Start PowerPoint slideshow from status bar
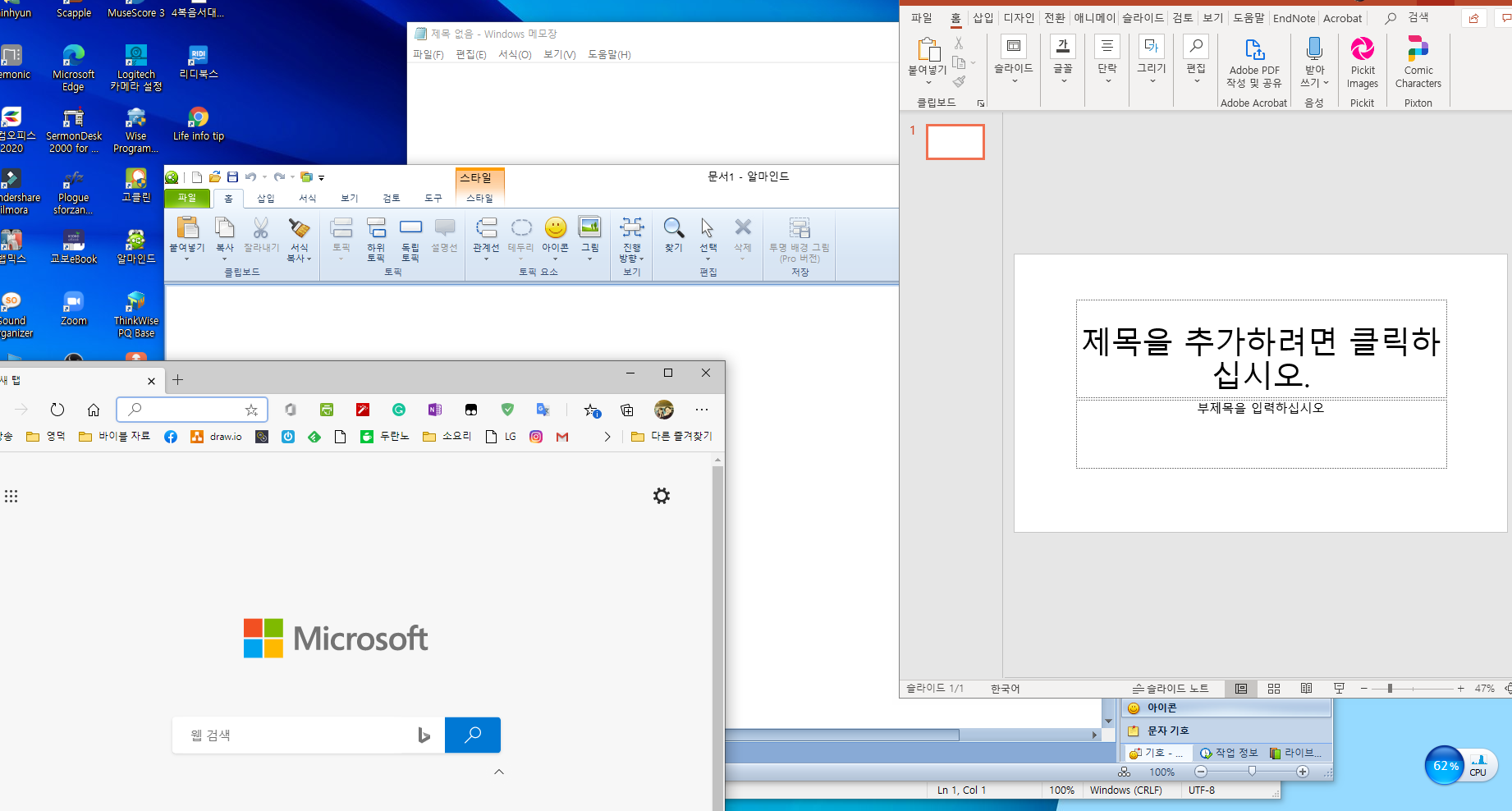The width and height of the screenshot is (1512, 811). 1340,689
